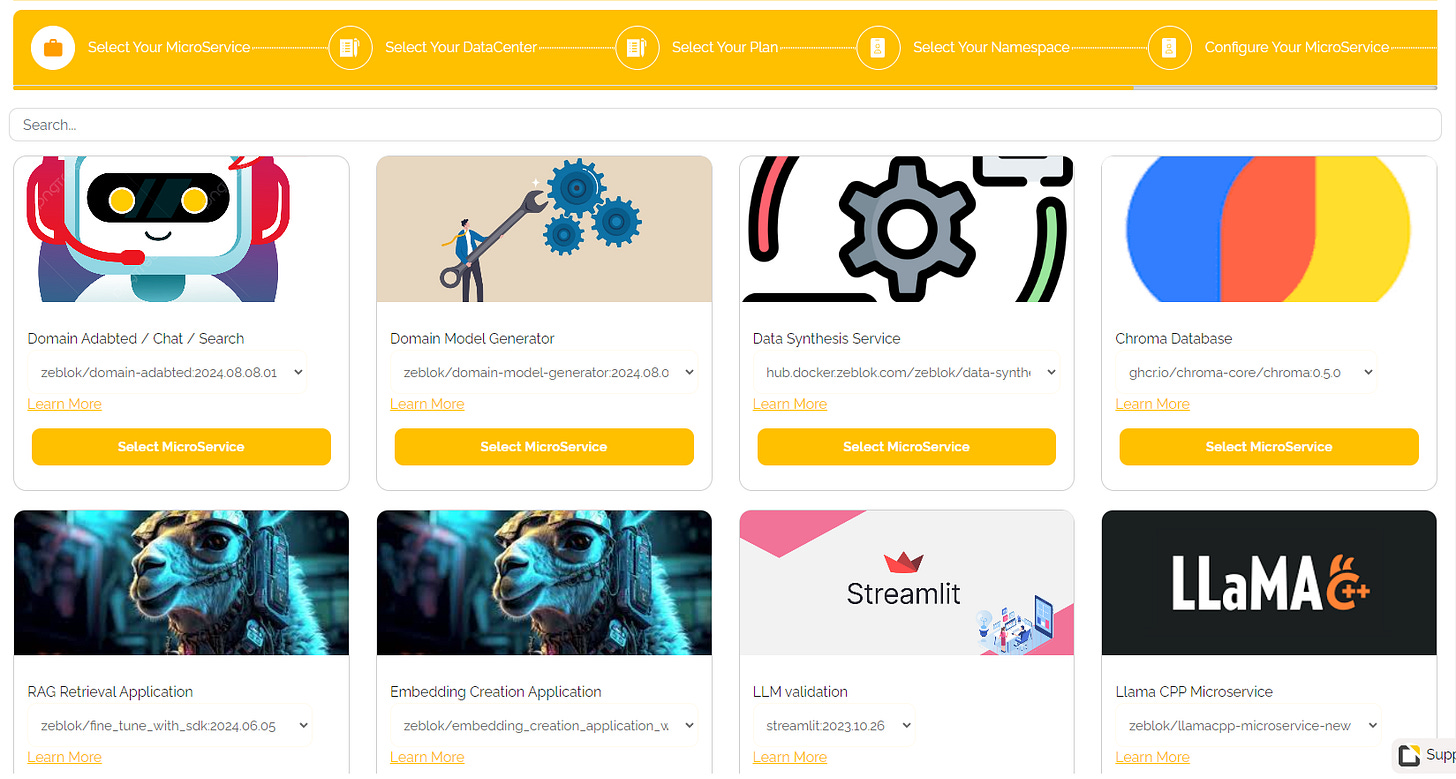Click the briefcase icon for Select Your MicroService
This screenshot has width=1456, height=779.
point(53,47)
